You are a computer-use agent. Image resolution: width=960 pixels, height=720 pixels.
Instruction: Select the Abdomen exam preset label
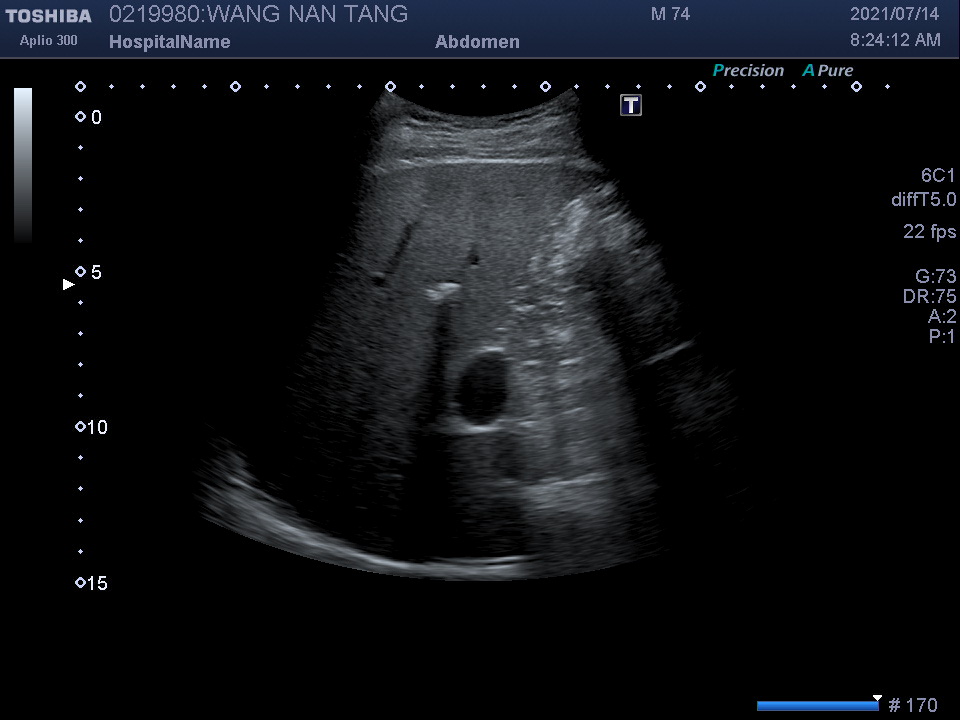tap(477, 42)
